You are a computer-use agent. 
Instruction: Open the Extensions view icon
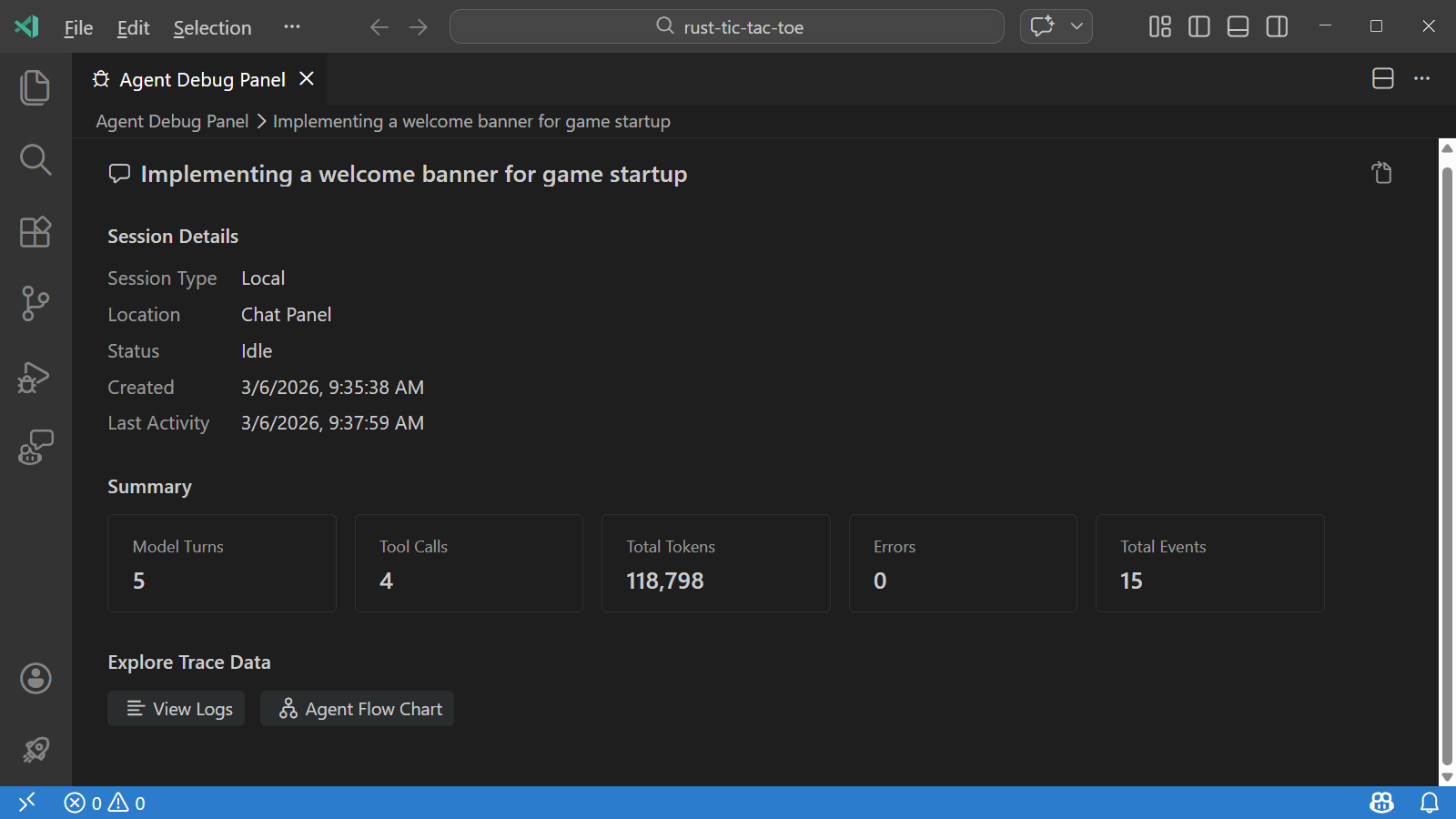tap(35, 232)
